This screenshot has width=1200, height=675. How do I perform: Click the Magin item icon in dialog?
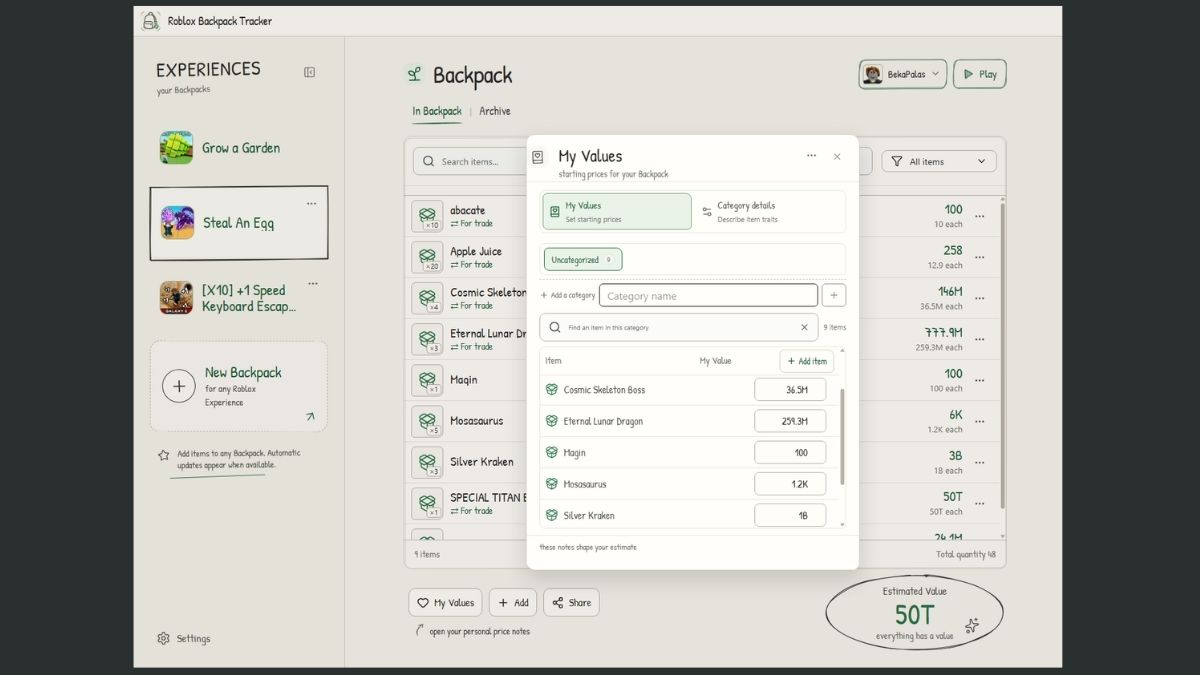click(551, 453)
